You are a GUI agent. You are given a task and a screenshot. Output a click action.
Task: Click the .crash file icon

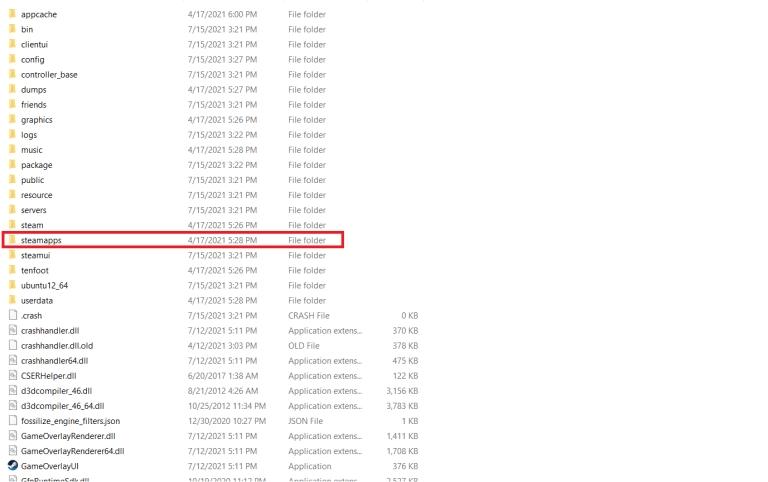(x=13, y=315)
